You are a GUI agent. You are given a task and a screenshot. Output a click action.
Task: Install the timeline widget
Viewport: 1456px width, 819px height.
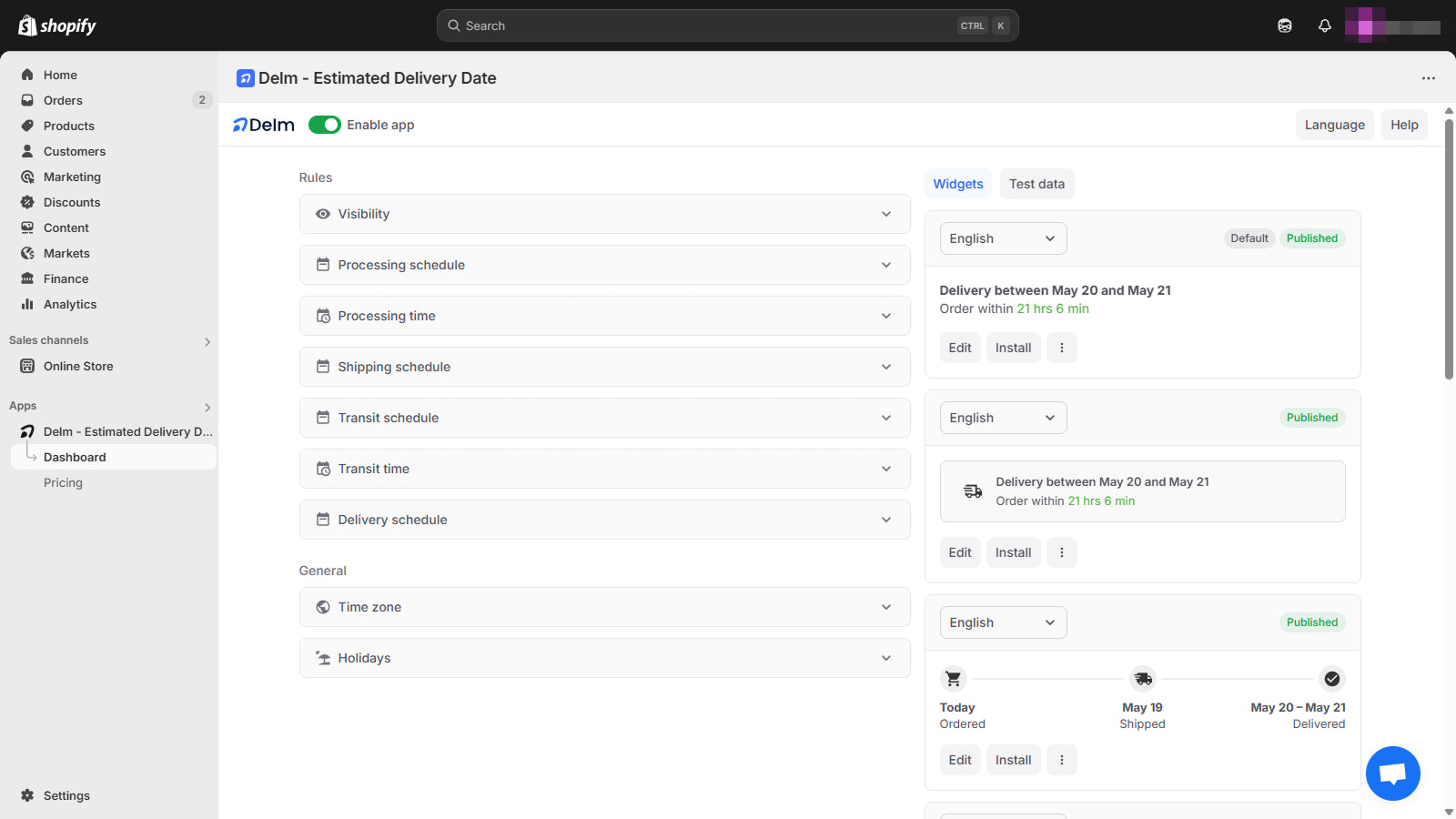1013,760
